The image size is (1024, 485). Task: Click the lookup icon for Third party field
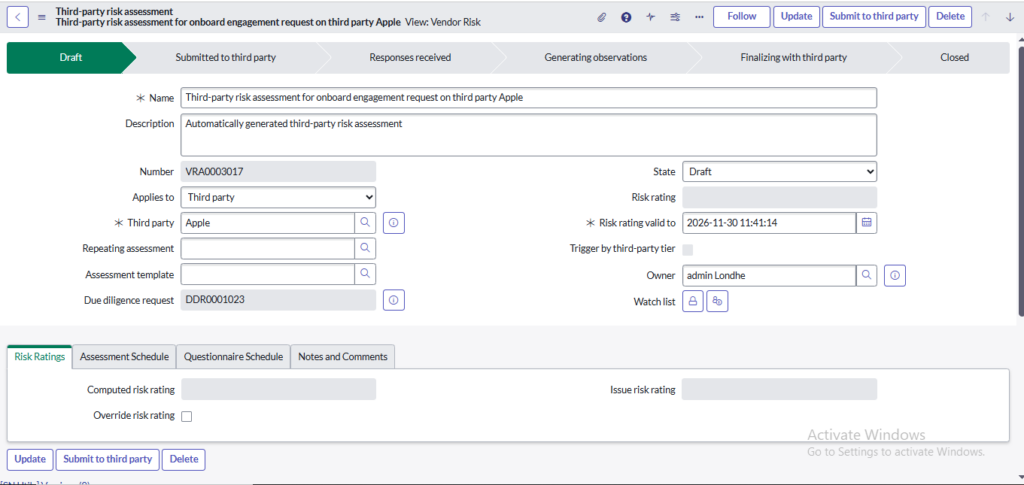coord(366,222)
